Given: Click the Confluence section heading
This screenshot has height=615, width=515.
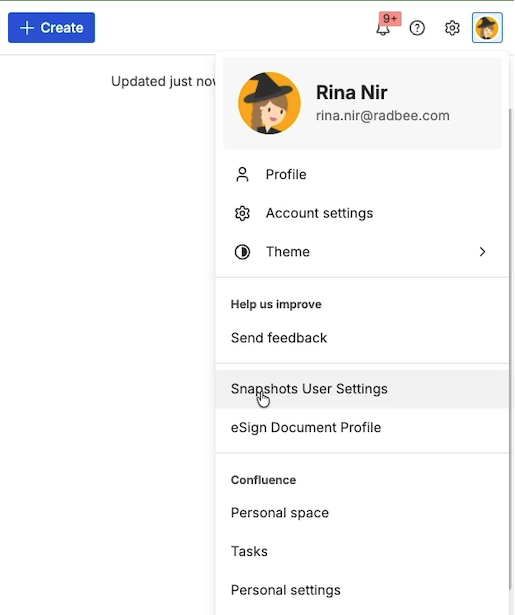Looking at the screenshot, I should tap(264, 480).
